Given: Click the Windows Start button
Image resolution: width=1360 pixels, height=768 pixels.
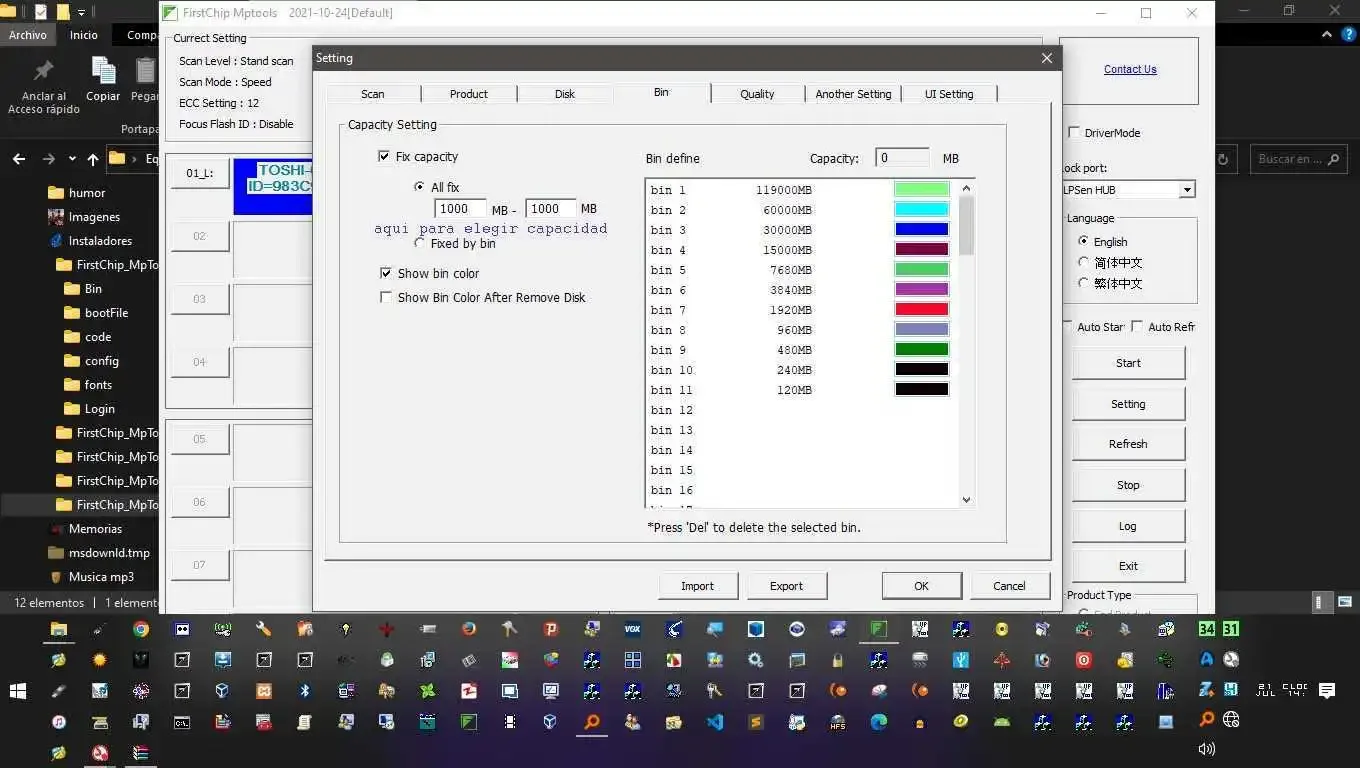Looking at the screenshot, I should [17, 691].
